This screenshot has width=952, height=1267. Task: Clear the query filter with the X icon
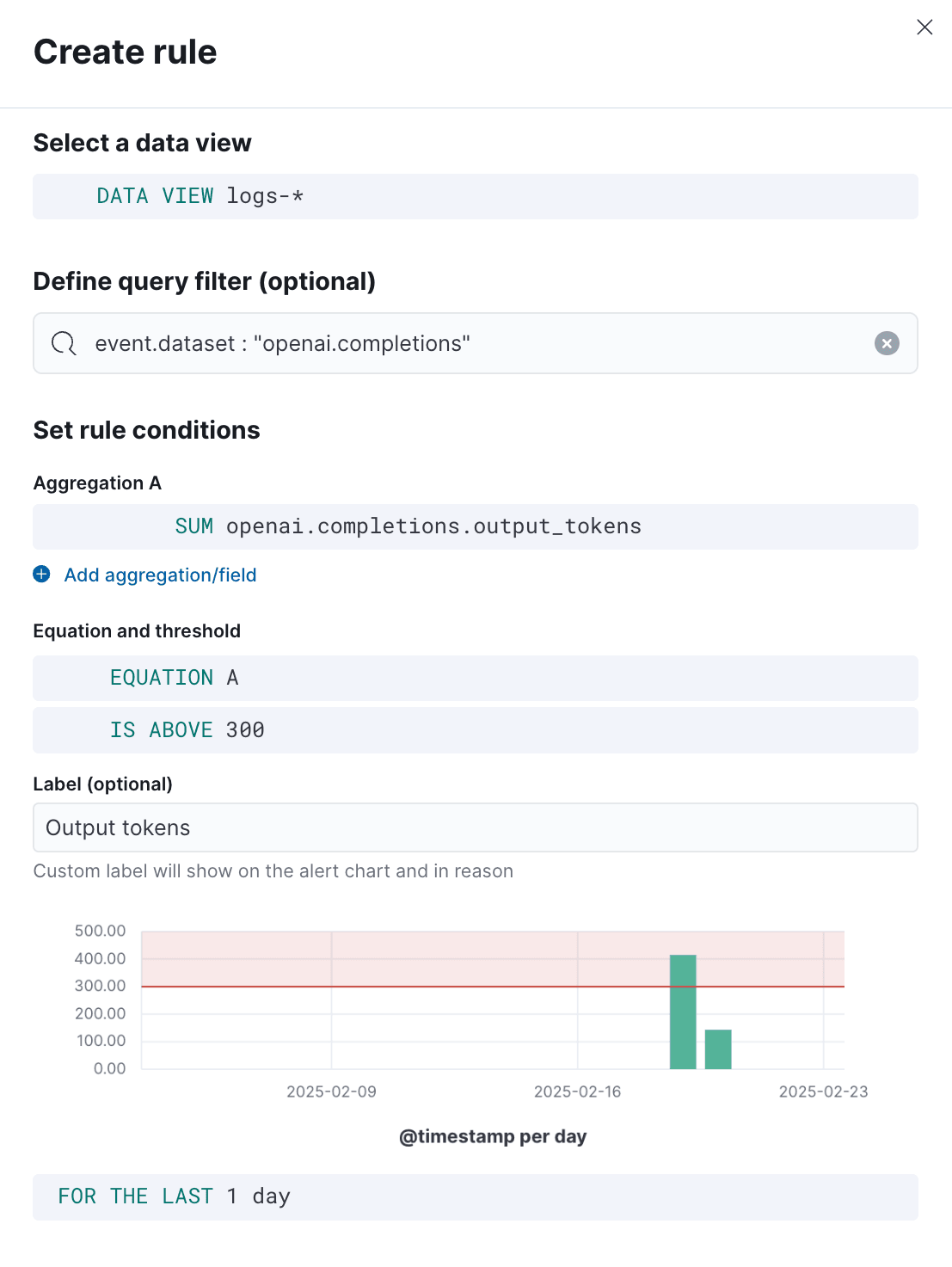pyautogui.click(x=887, y=343)
